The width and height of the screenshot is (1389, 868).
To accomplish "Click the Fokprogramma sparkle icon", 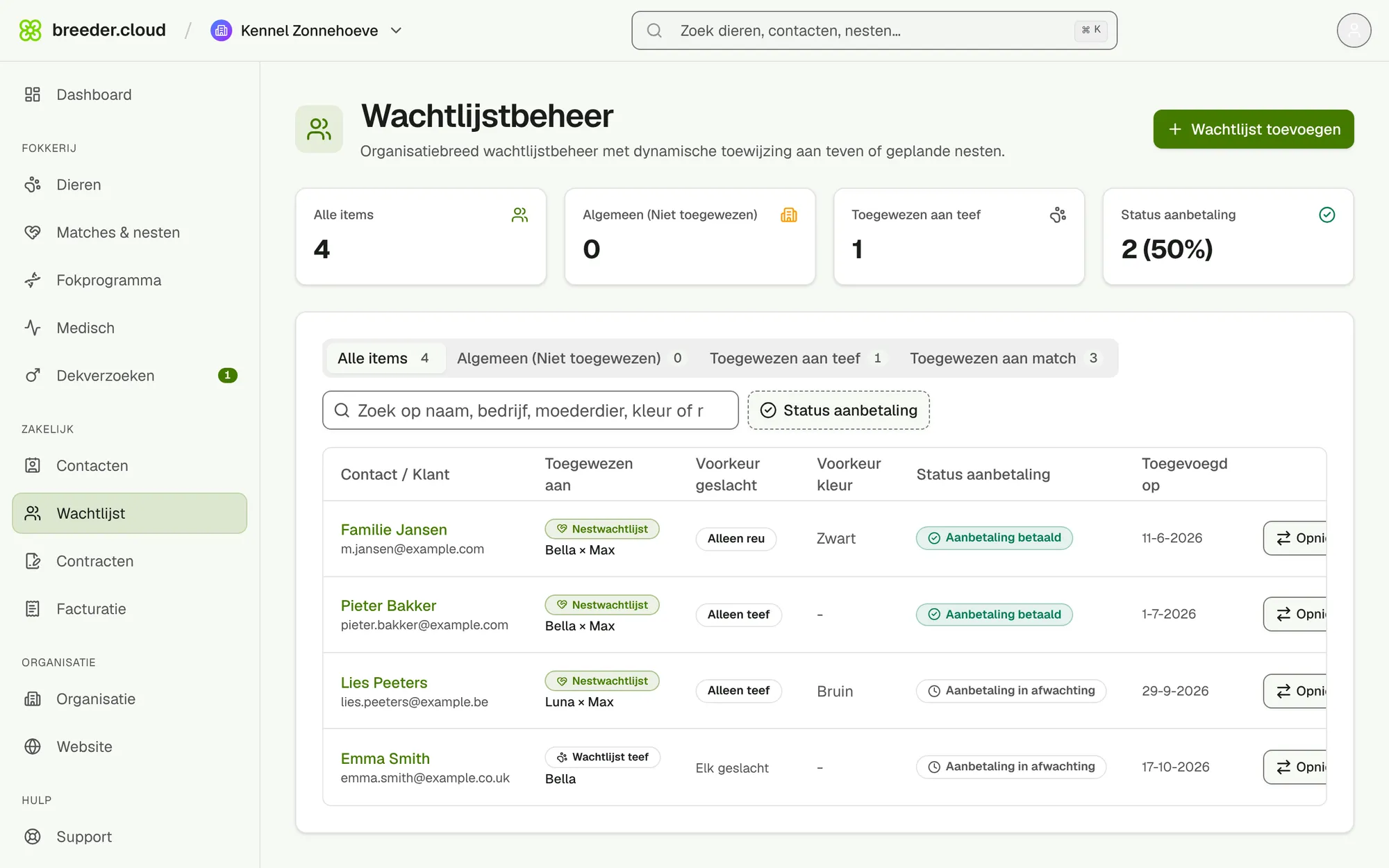I will point(33,280).
